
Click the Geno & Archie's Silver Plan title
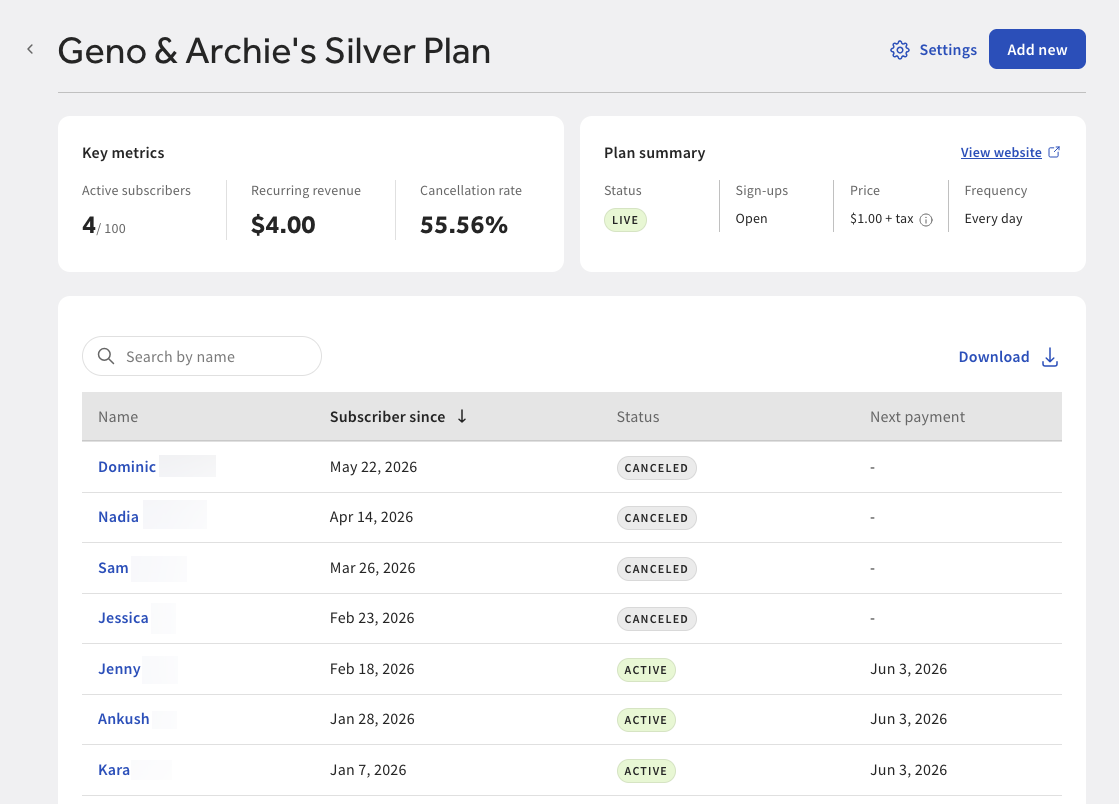tap(274, 51)
